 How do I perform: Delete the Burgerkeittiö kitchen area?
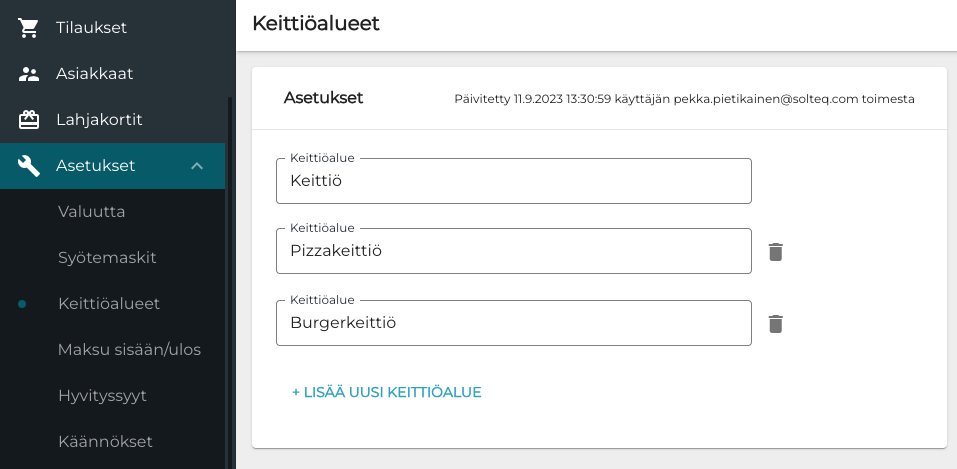(x=775, y=324)
